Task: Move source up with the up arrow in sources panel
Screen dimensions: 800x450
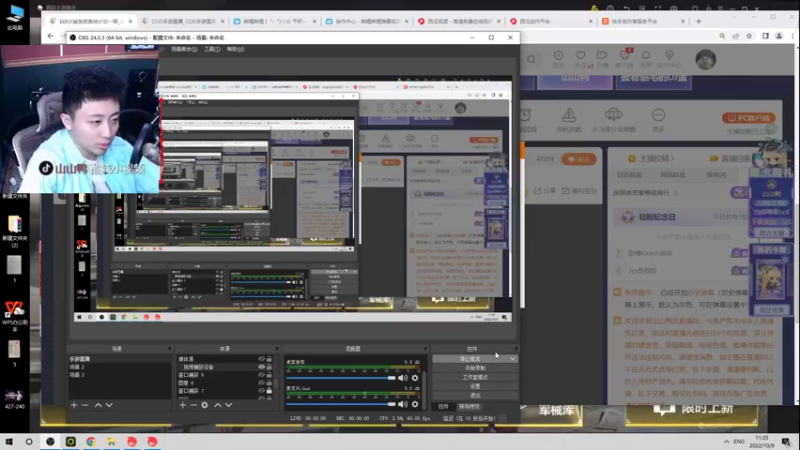Action: pyautogui.click(x=218, y=405)
